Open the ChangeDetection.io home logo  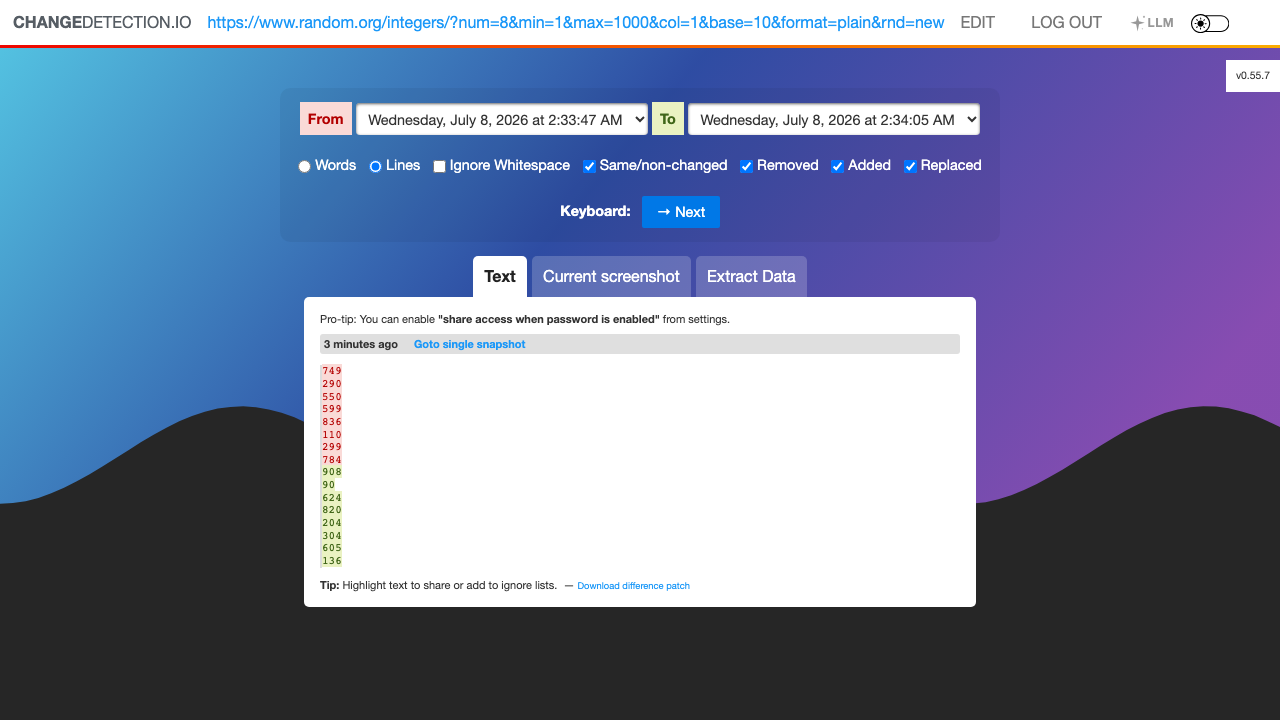(x=102, y=22)
